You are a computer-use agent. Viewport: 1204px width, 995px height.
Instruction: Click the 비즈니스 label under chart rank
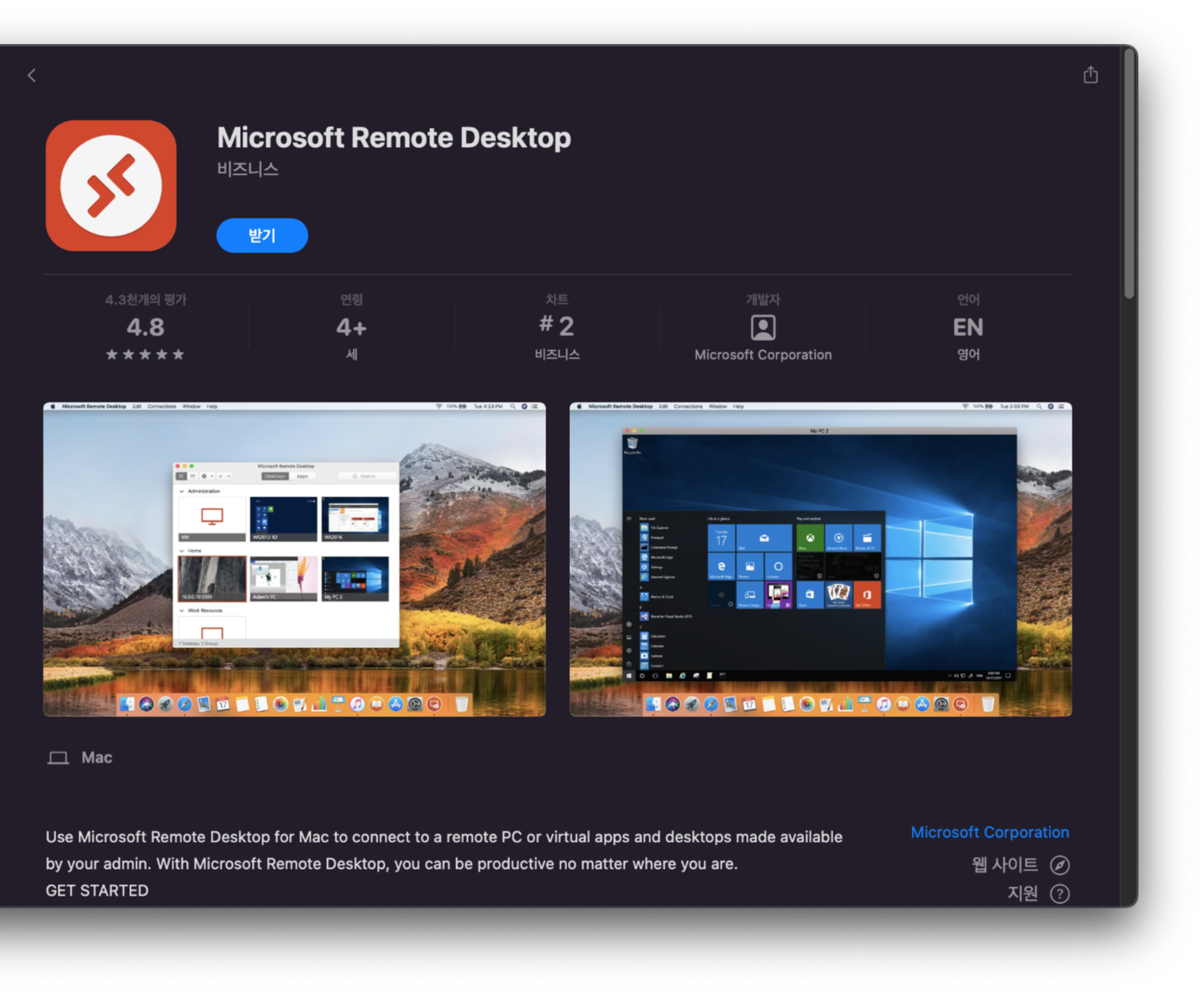coord(557,355)
